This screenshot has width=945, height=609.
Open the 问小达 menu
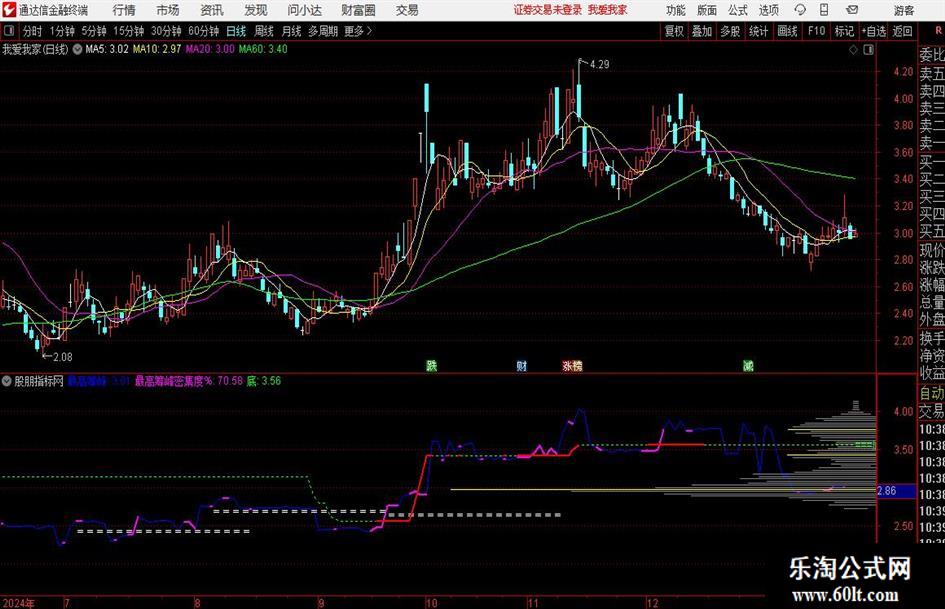[x=304, y=10]
